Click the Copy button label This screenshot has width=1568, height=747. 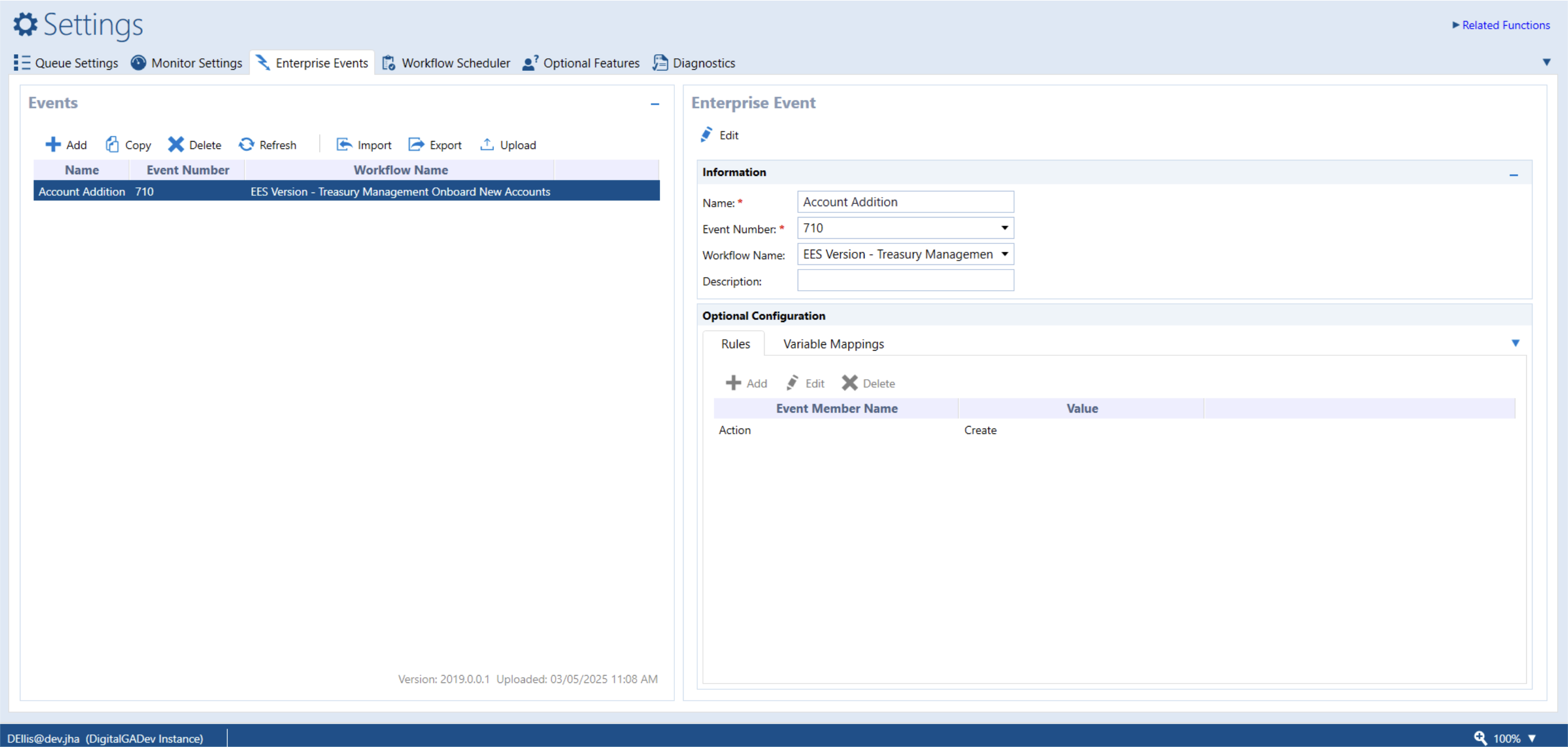(x=138, y=145)
